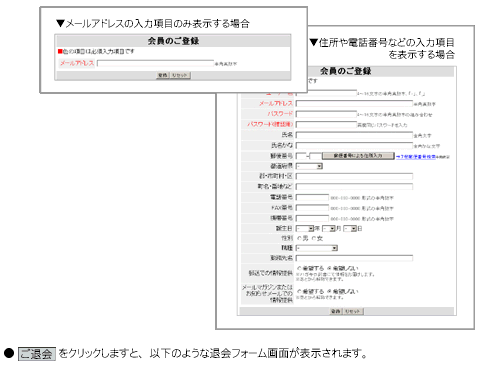Click 登録 button in the full registration form
The width and height of the screenshot is (481, 365).
coord(336,311)
